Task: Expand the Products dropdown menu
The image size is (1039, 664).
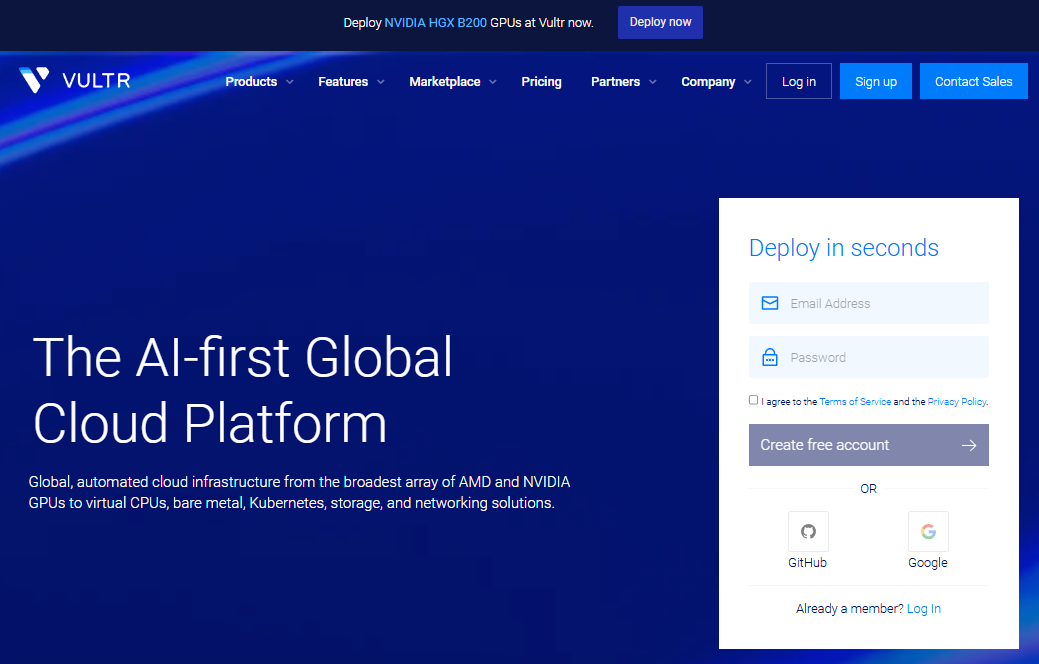Action: [259, 82]
